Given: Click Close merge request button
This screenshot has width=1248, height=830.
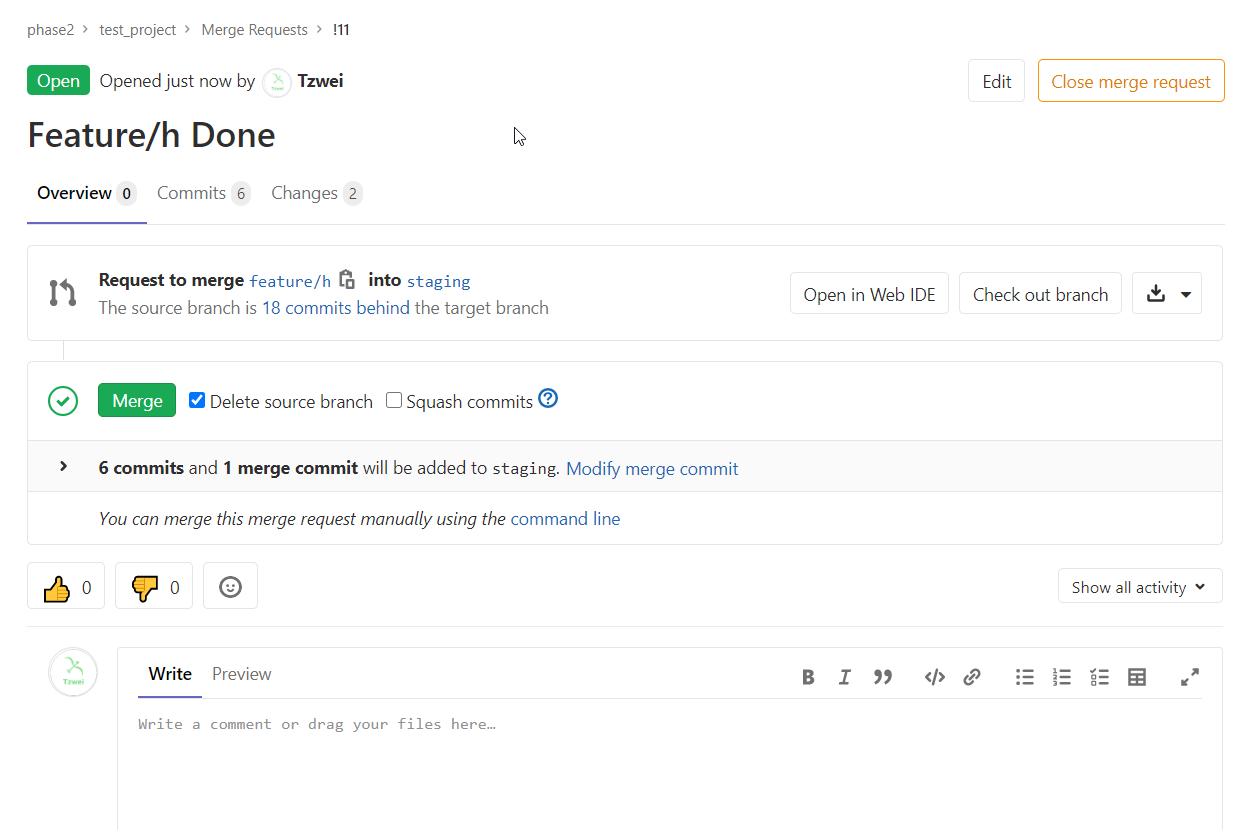Looking at the screenshot, I should [x=1131, y=81].
